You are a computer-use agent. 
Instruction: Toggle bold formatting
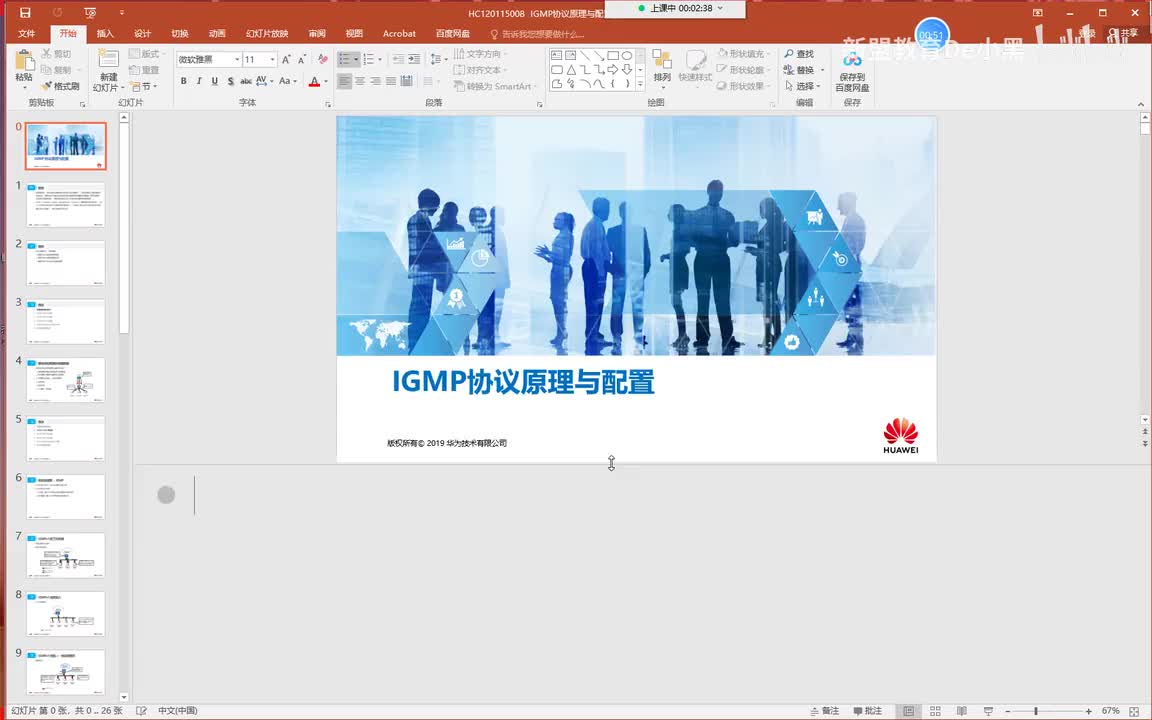coord(184,82)
